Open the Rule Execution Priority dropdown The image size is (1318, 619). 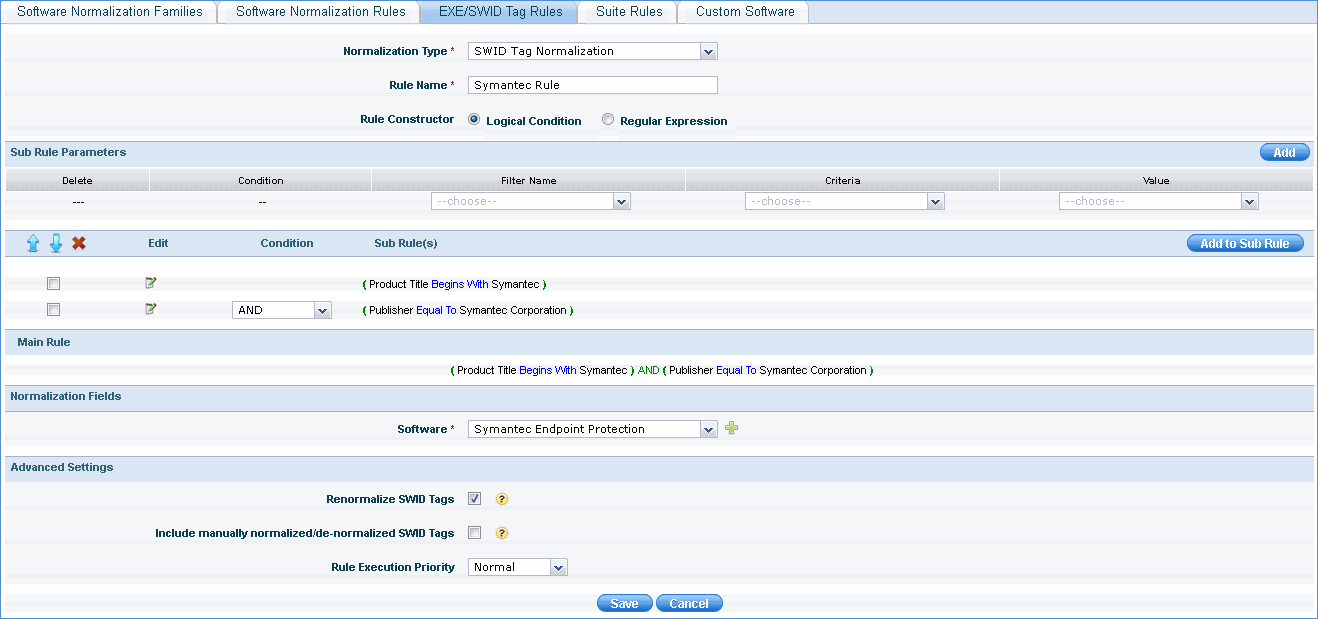(517, 567)
